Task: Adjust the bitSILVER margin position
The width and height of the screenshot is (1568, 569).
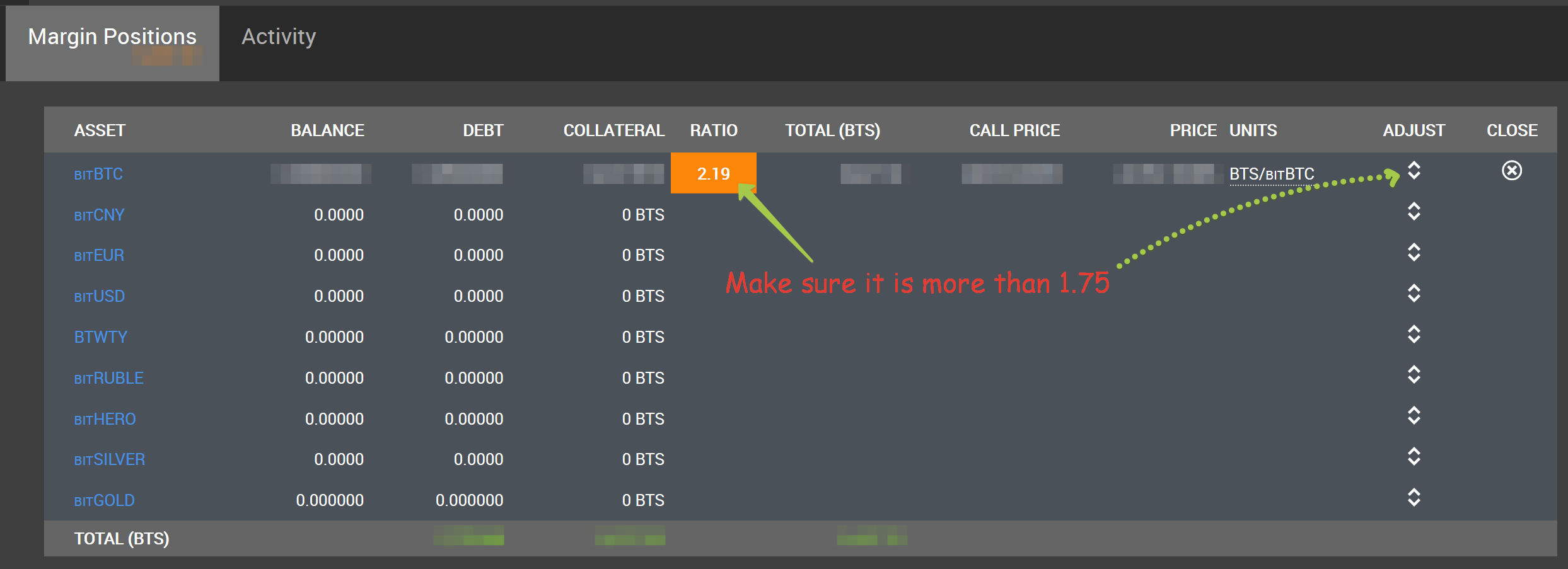Action: [x=1414, y=457]
